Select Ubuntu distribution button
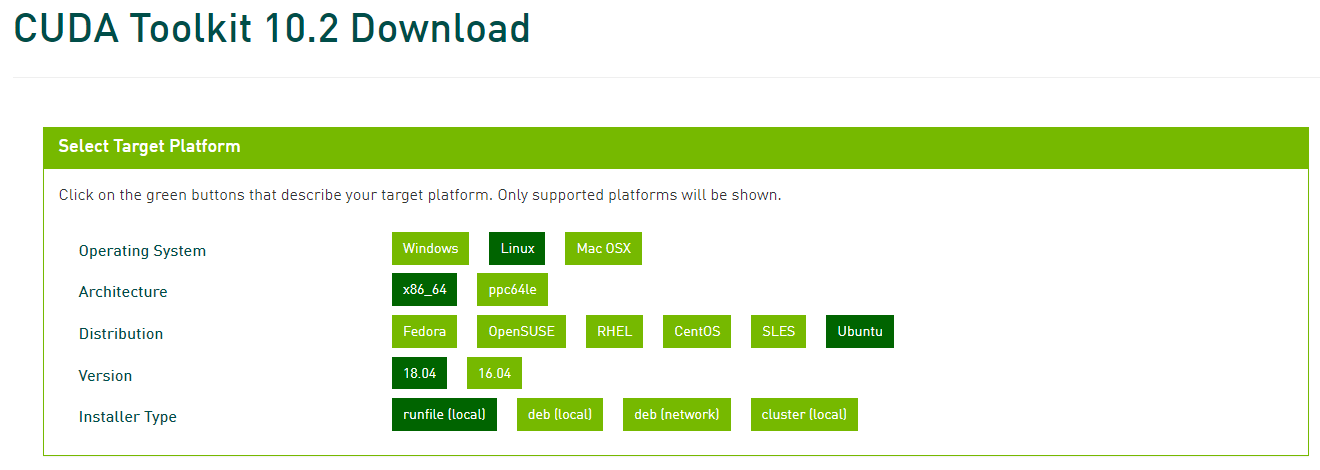 point(860,332)
